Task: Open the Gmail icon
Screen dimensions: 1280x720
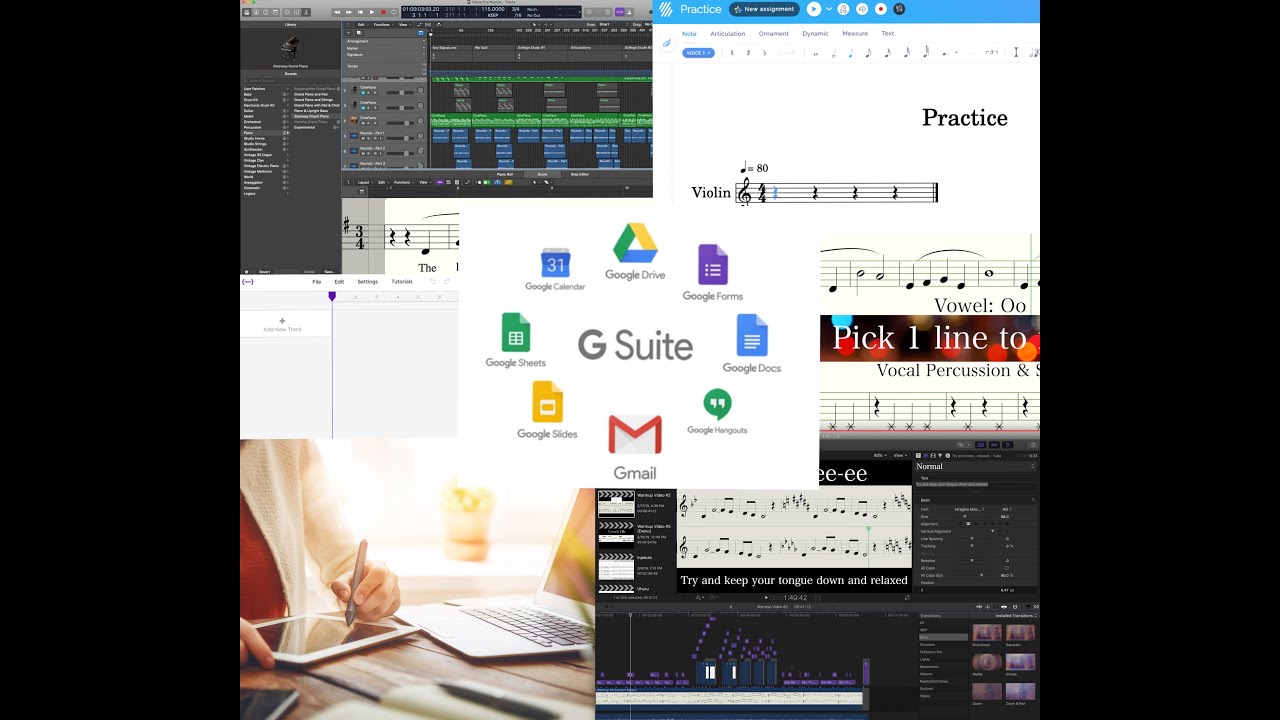Action: point(635,435)
